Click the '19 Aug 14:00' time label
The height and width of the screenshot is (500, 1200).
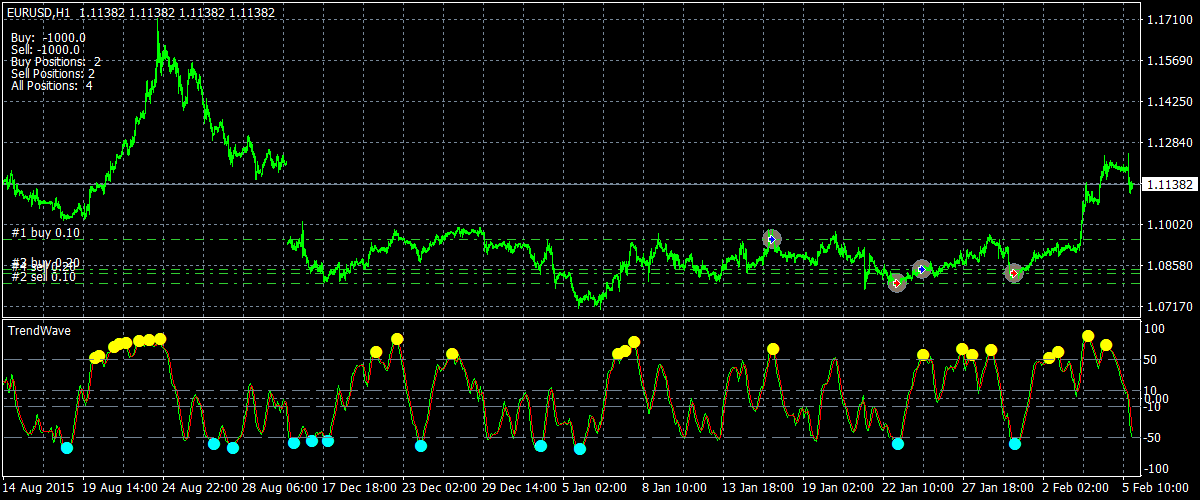coord(119,488)
